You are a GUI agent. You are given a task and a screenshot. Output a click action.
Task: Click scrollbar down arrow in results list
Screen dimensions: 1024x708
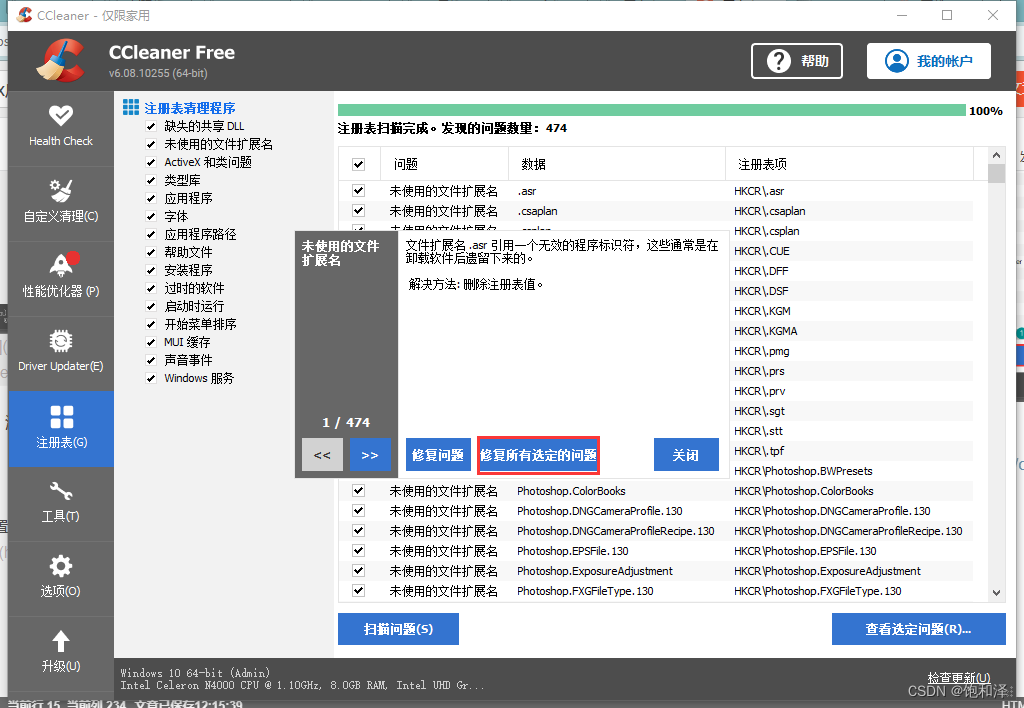(x=996, y=593)
